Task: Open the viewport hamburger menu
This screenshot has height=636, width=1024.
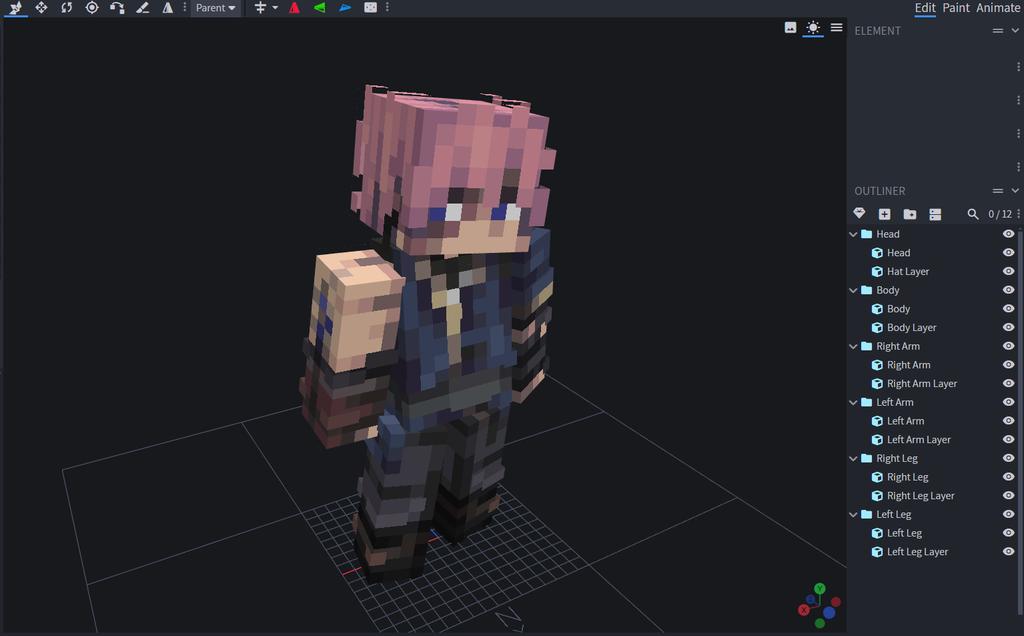Action: (836, 27)
